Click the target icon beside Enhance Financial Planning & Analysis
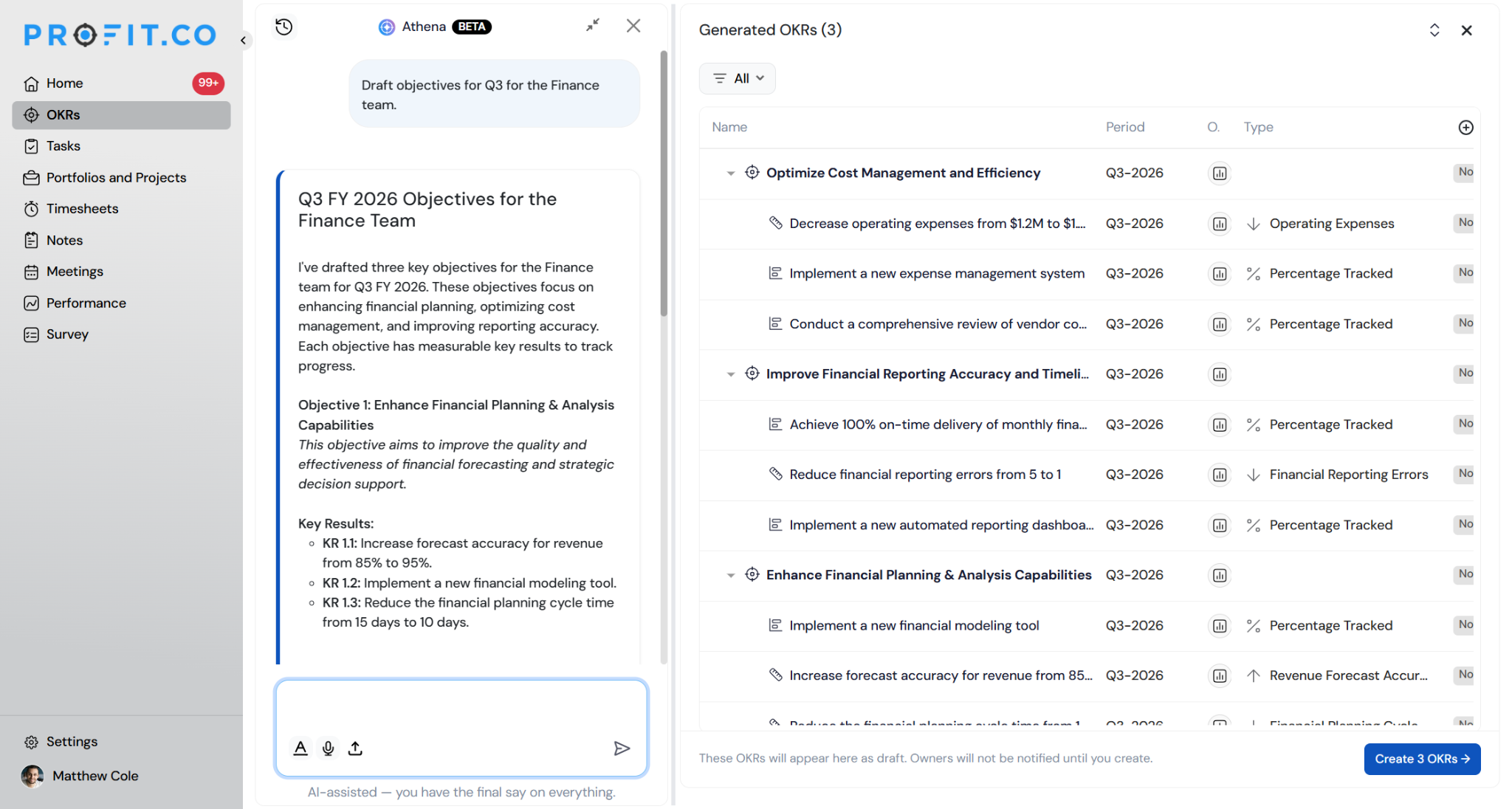This screenshot has width=1512, height=809. (x=752, y=574)
